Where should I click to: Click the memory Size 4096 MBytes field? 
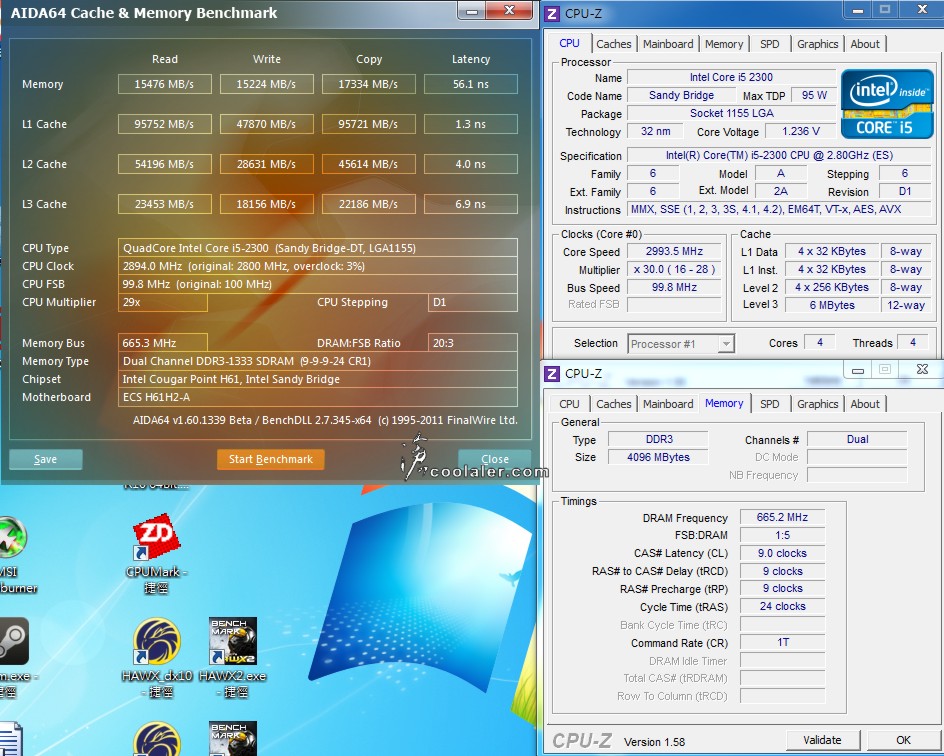click(658, 457)
